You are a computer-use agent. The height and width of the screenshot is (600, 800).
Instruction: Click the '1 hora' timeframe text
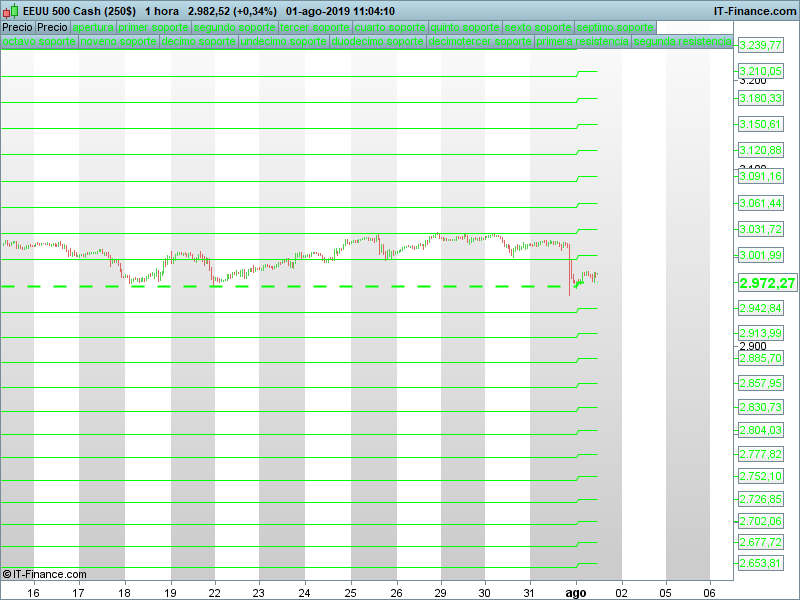tap(162, 11)
